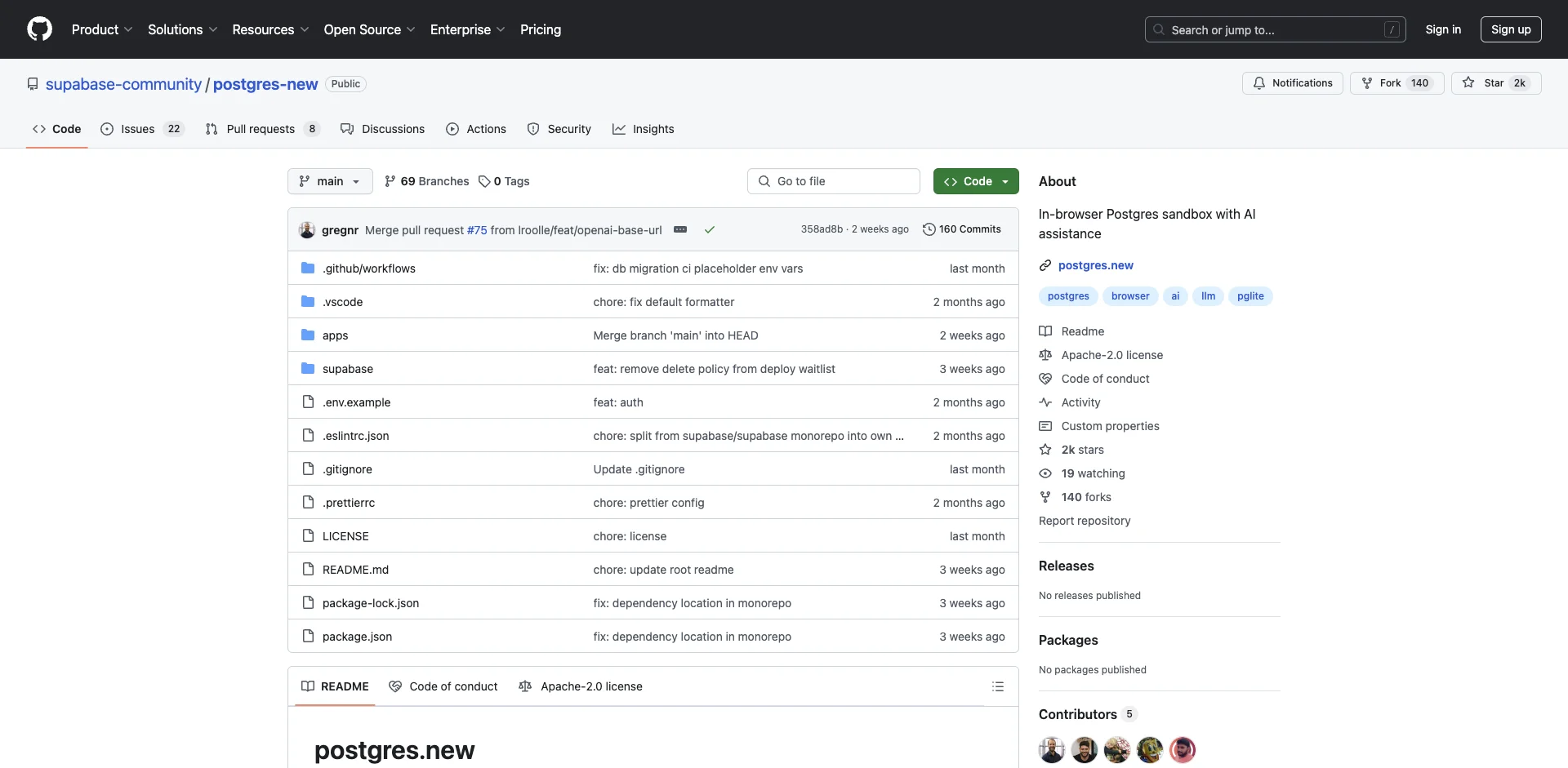Click the repository icon before supabase-community
The height and width of the screenshot is (768, 1568).
point(33,84)
